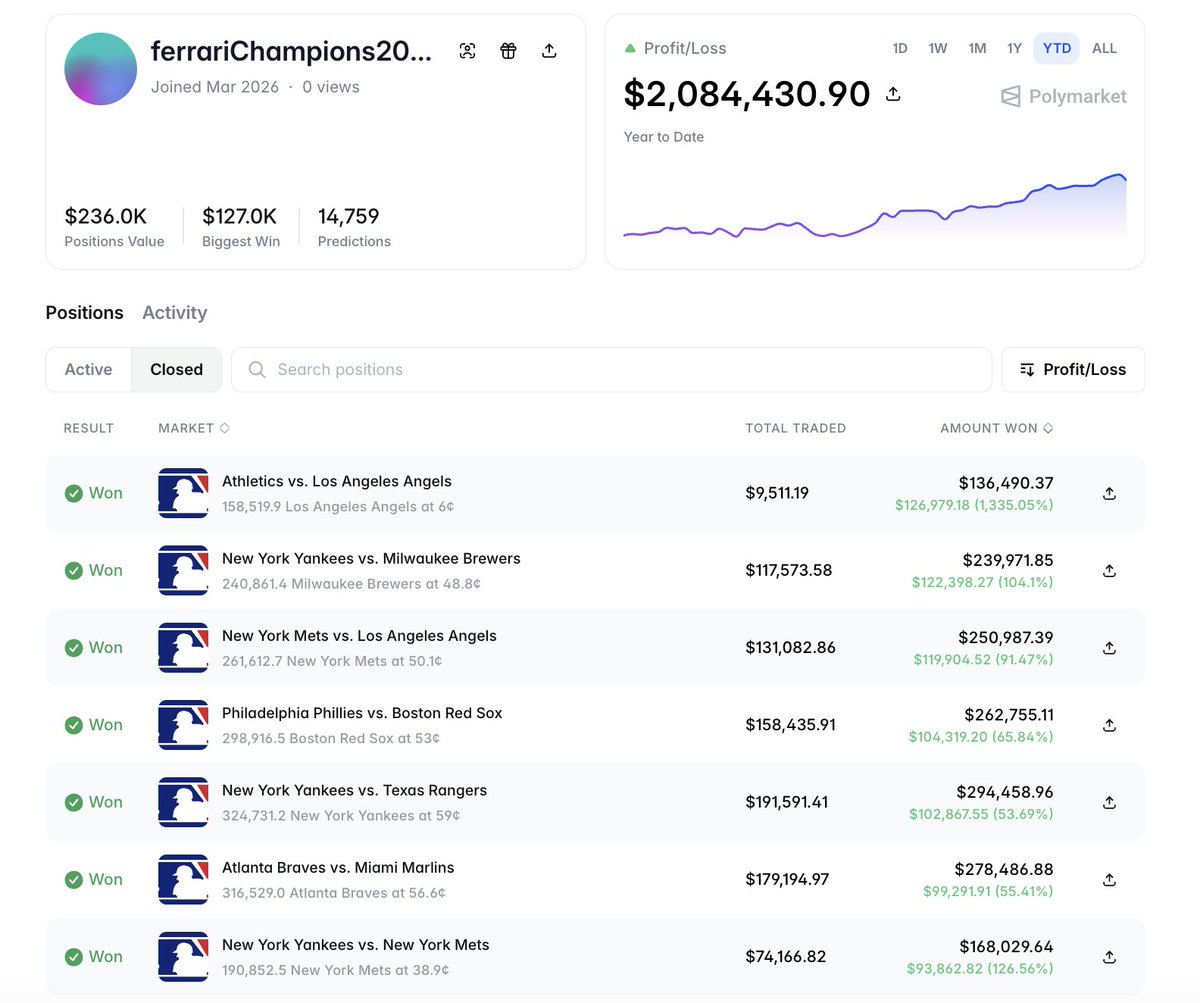Viewport: 1200px width, 1003px height.
Task: Click the MLB logo for Mets vs. Angels
Action: pos(183,647)
